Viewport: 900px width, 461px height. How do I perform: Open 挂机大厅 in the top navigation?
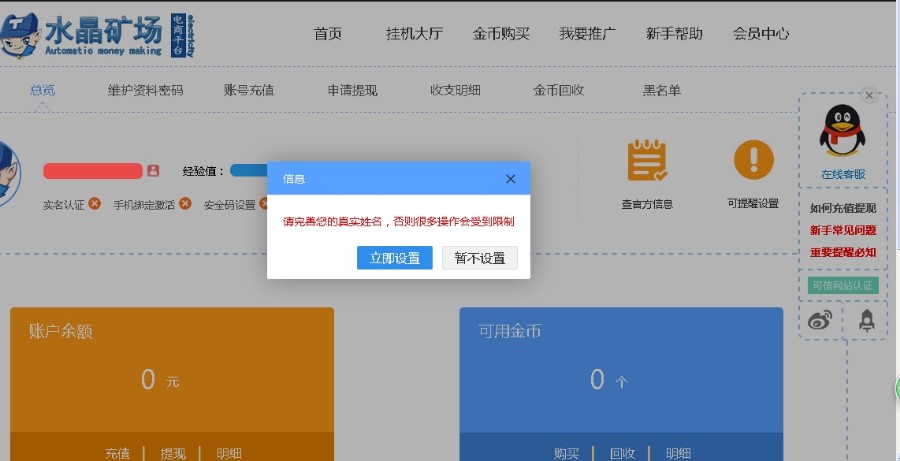click(414, 34)
